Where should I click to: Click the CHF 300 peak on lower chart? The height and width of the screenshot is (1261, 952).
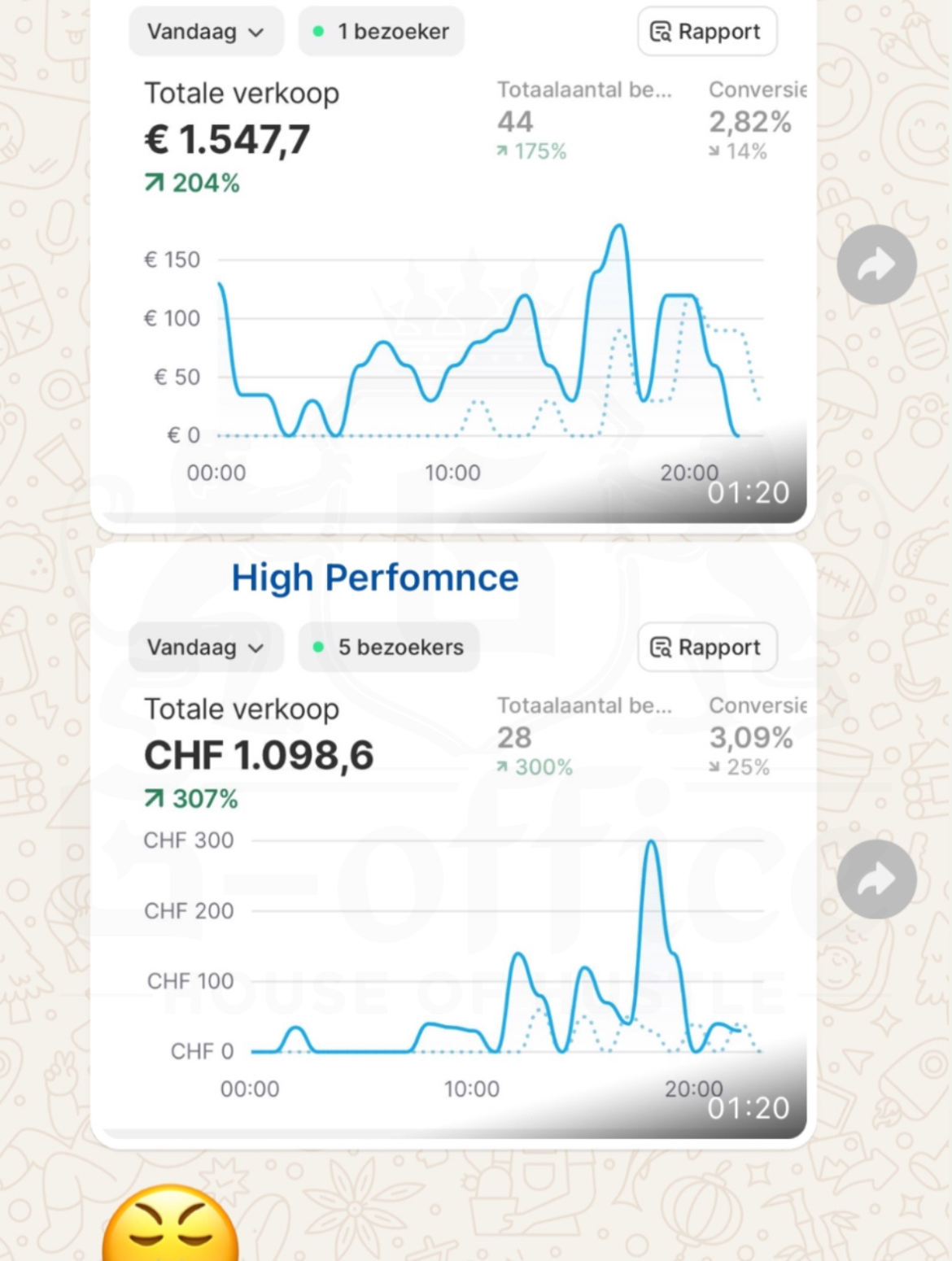tap(652, 844)
